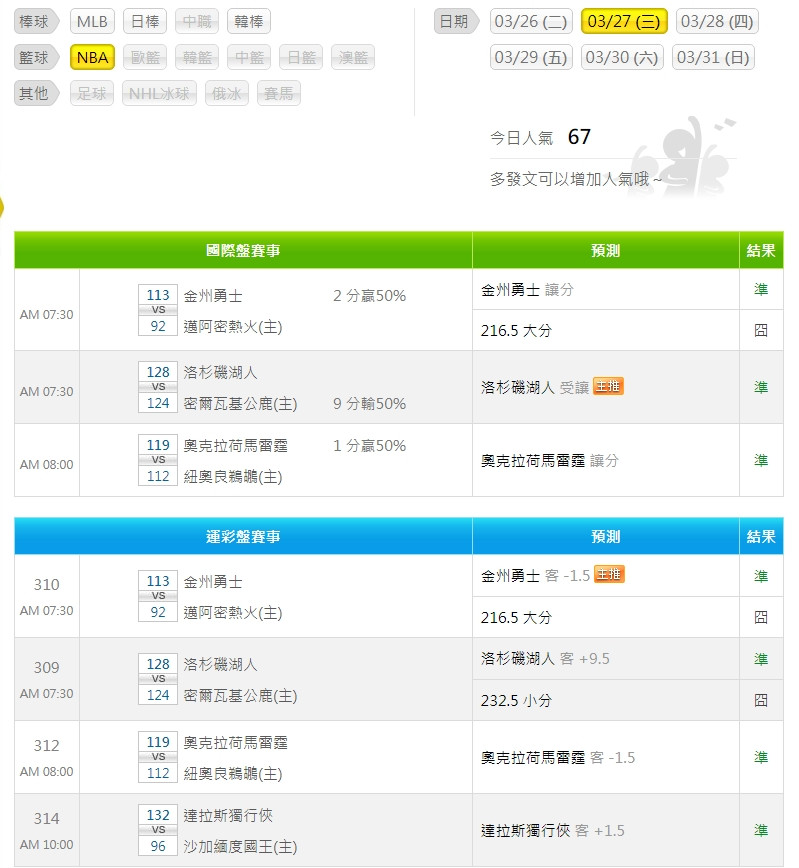
Task: Click the game number 312
Action: pyautogui.click(x=47, y=746)
